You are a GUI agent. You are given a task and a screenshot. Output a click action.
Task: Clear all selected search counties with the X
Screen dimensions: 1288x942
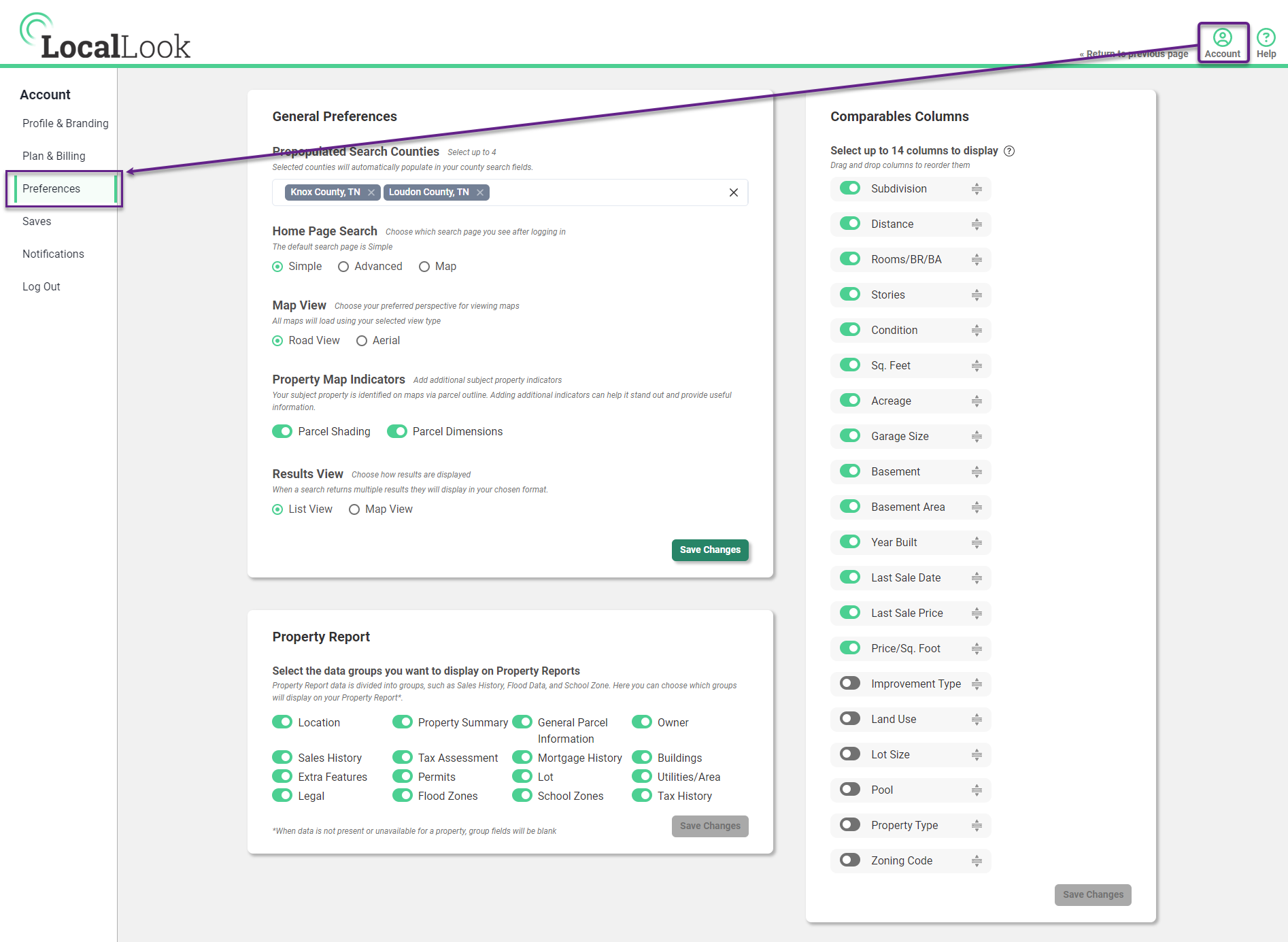[x=733, y=192]
